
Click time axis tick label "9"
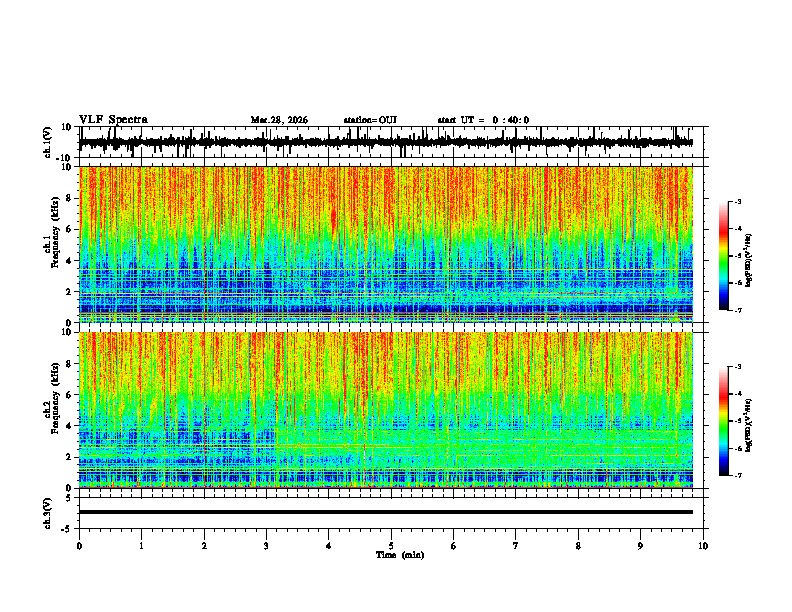[640, 546]
